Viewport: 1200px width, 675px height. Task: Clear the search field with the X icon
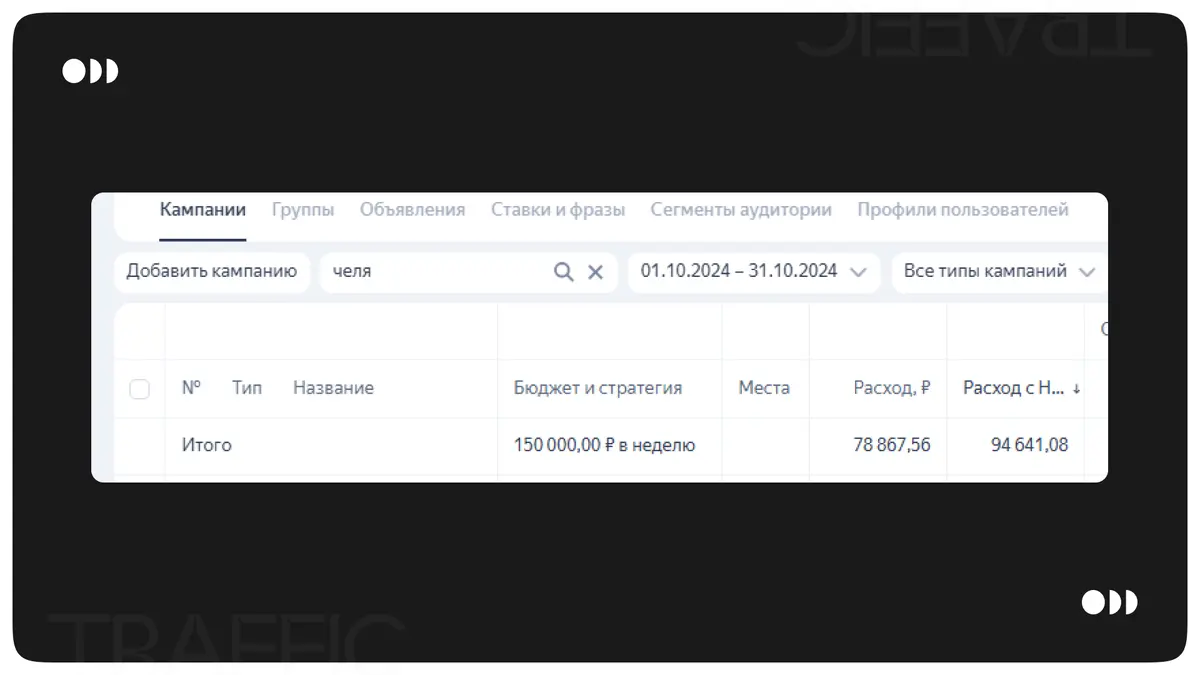coord(595,272)
